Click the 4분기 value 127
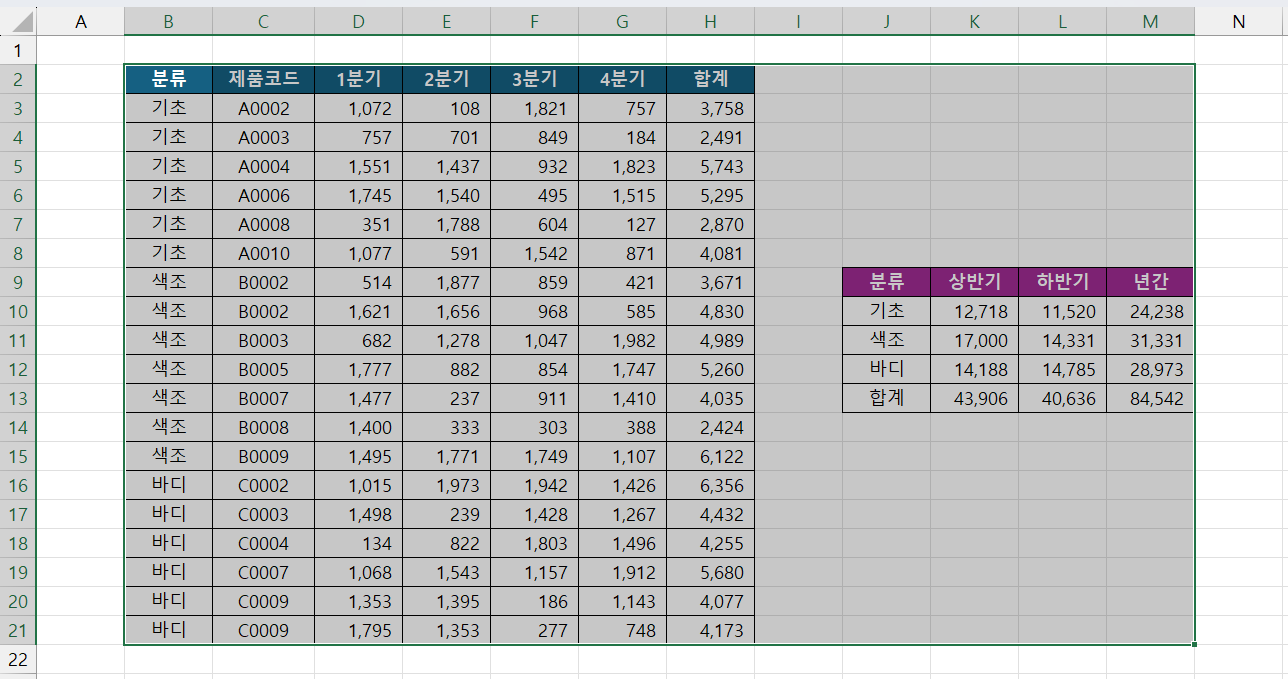 pos(622,224)
